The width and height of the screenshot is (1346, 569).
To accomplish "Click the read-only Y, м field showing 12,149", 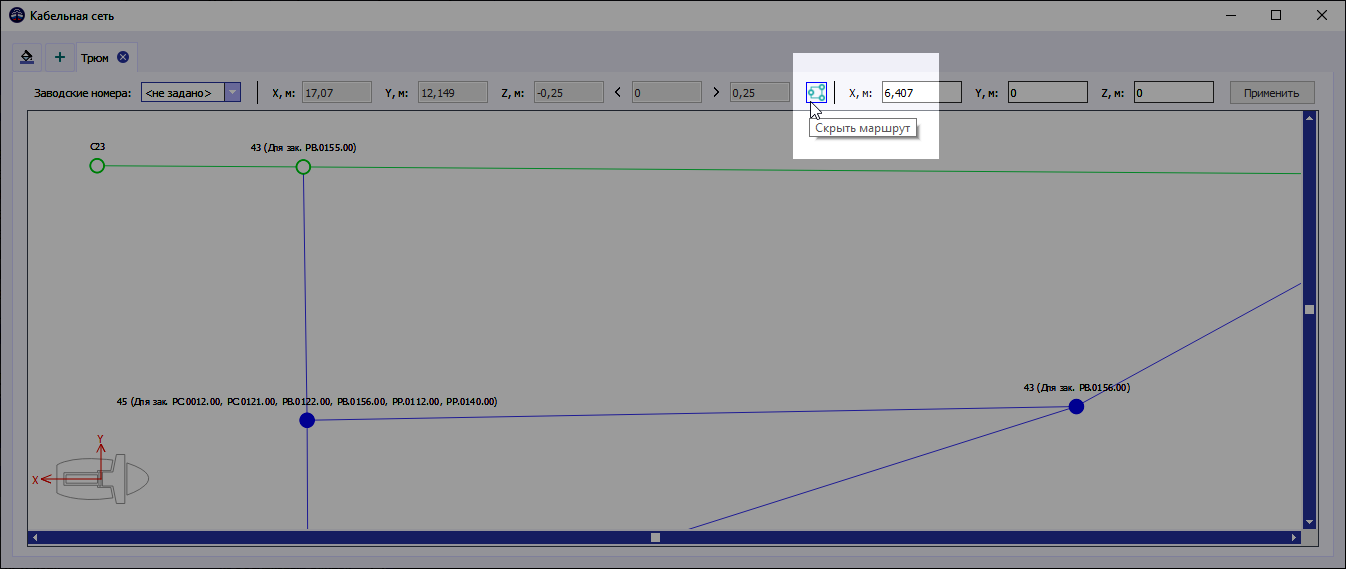I will pyautogui.click(x=453, y=92).
